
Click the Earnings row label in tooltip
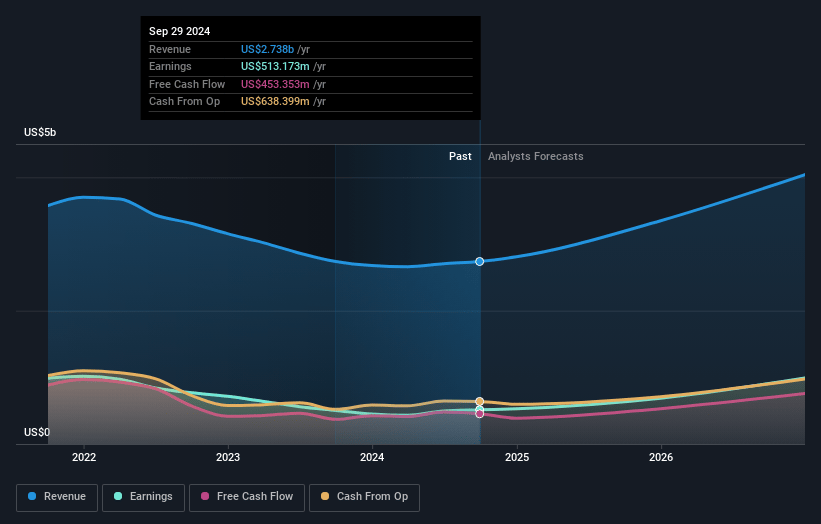(x=170, y=66)
